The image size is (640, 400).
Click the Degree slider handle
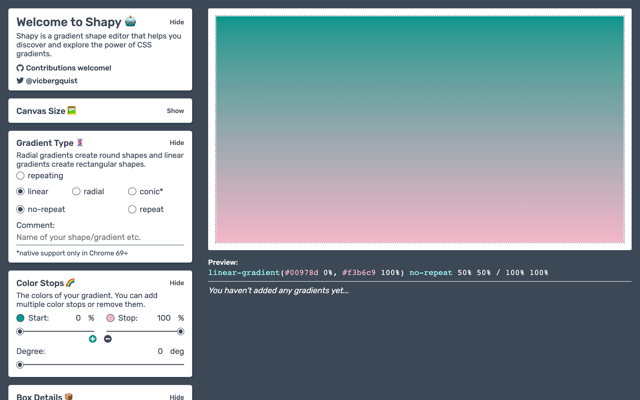[x=20, y=364]
